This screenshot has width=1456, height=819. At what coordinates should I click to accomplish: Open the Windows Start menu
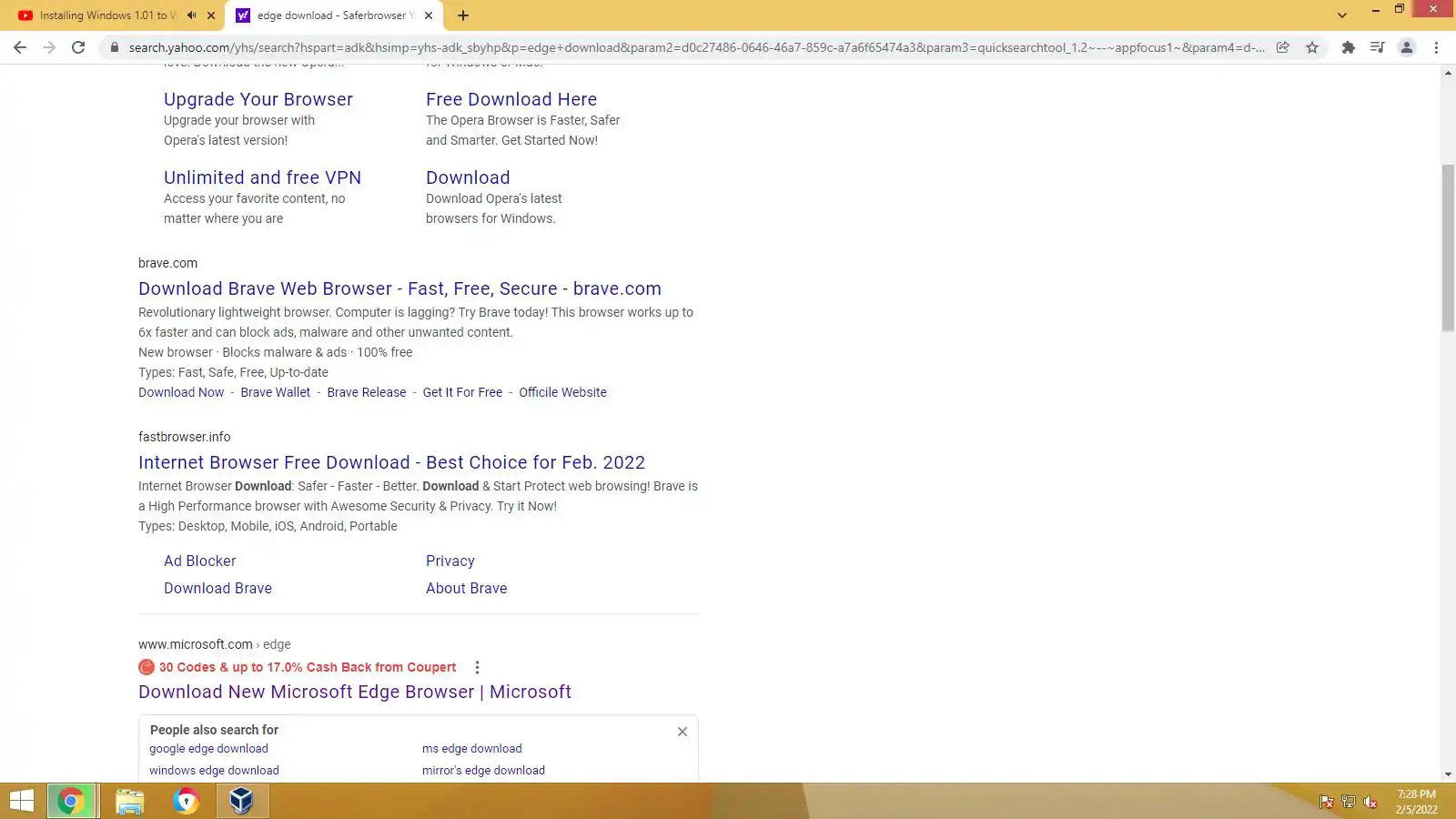[x=21, y=801]
